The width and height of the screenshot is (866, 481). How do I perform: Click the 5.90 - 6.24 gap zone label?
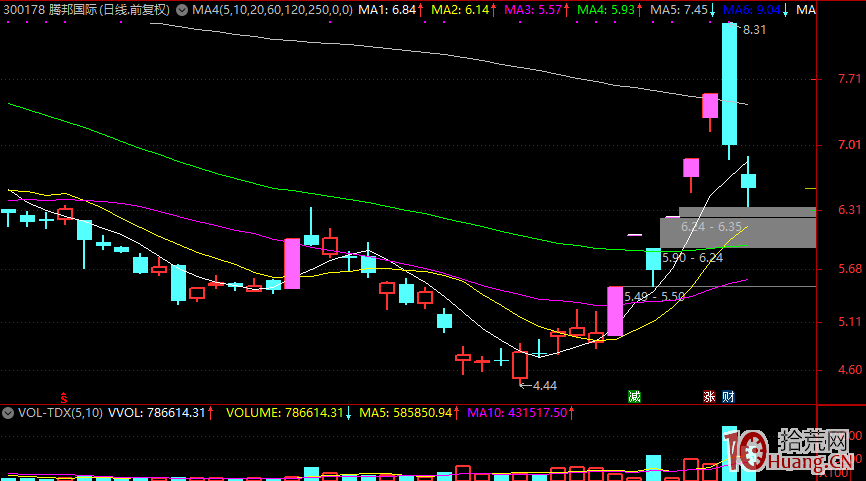coord(693,258)
